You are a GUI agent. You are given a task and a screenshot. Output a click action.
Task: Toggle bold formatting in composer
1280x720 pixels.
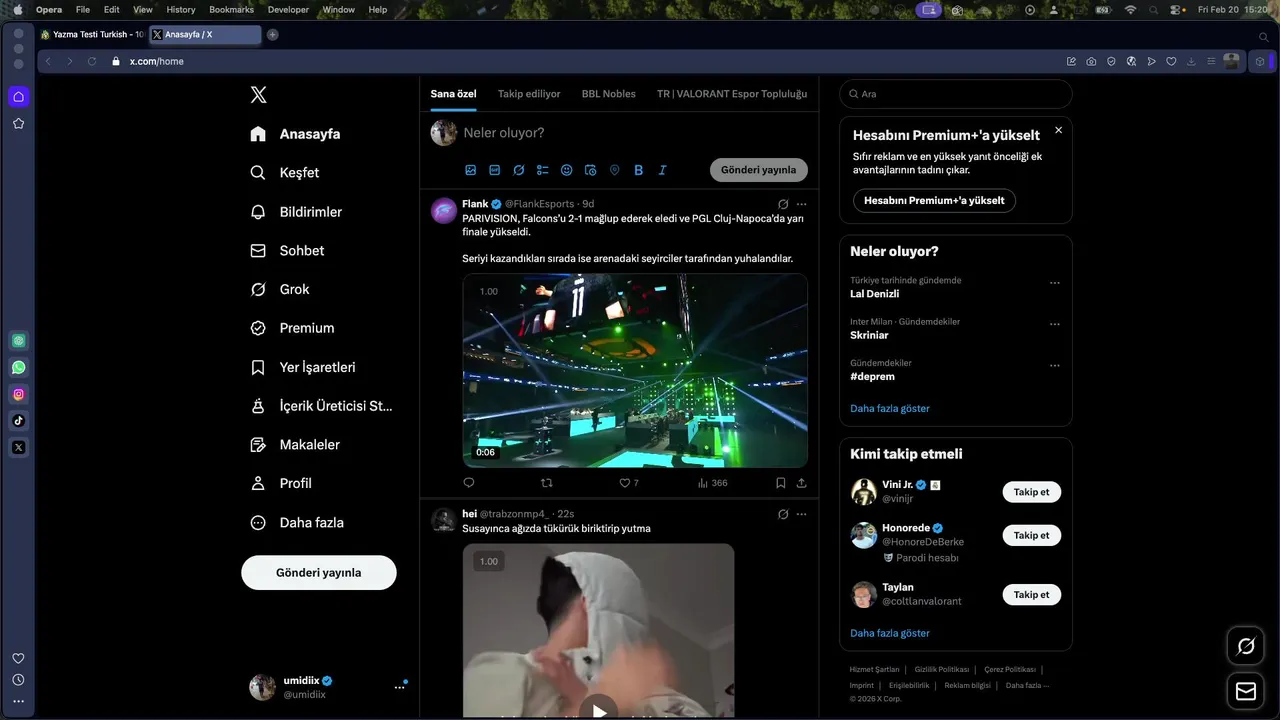[639, 170]
